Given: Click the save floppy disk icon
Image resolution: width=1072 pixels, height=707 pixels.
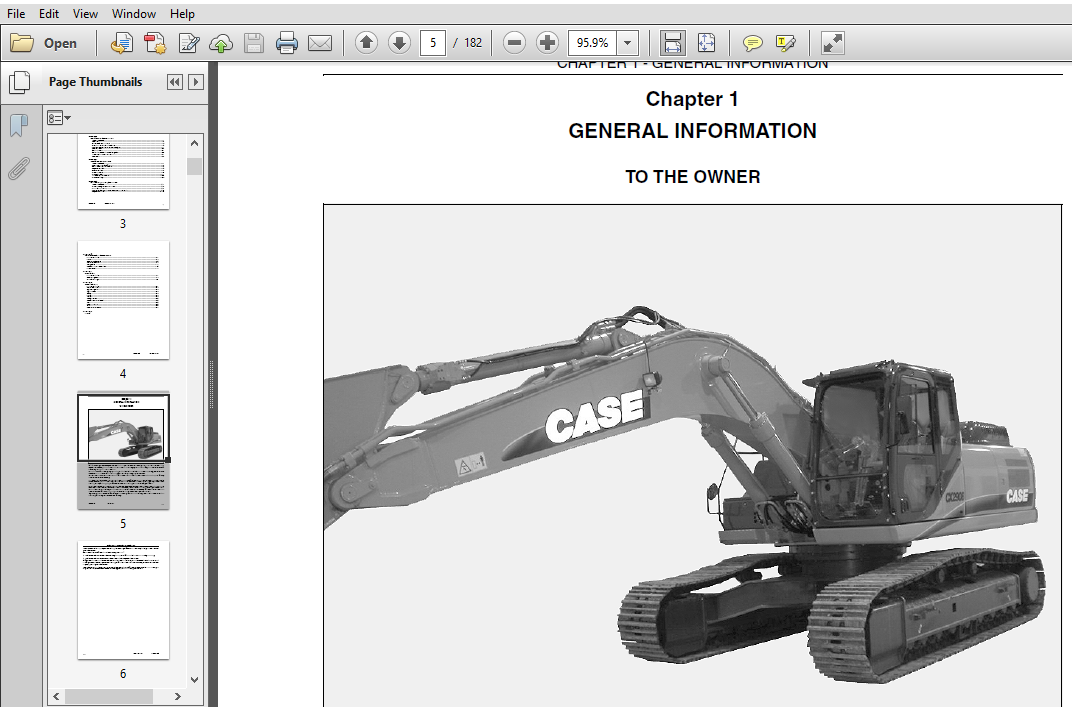Looking at the screenshot, I should click(x=254, y=43).
